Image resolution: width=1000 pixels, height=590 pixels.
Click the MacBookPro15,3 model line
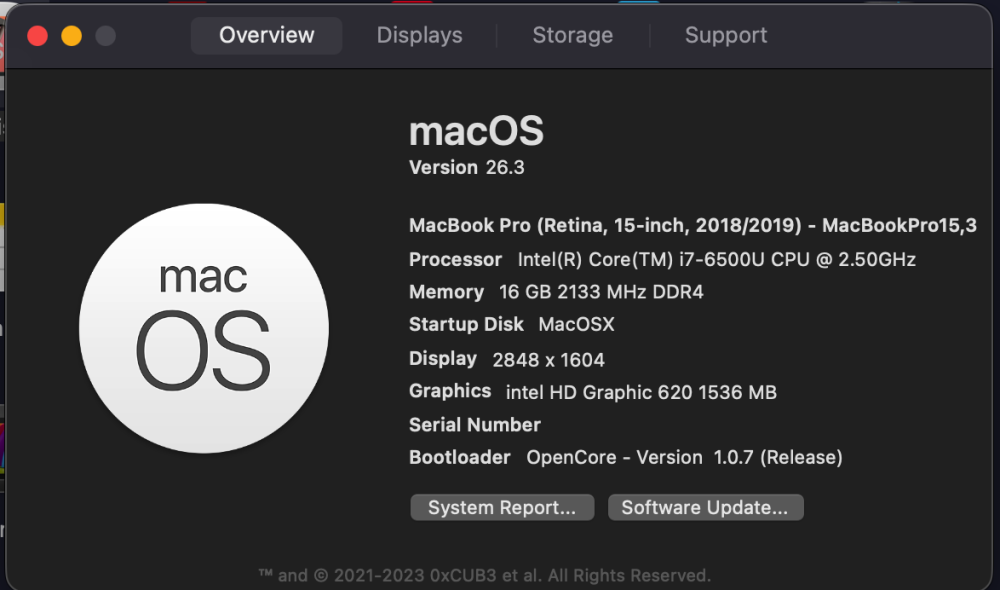coord(693,225)
